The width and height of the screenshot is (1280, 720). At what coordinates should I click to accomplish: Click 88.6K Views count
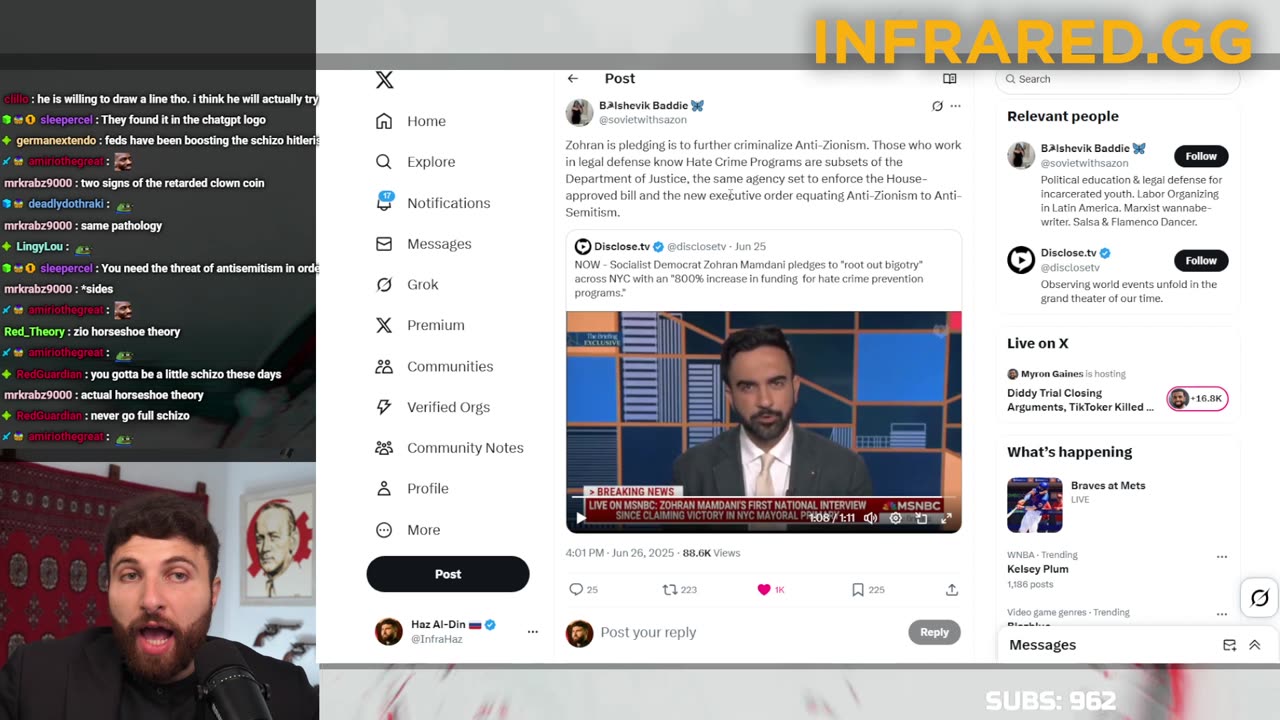point(711,553)
